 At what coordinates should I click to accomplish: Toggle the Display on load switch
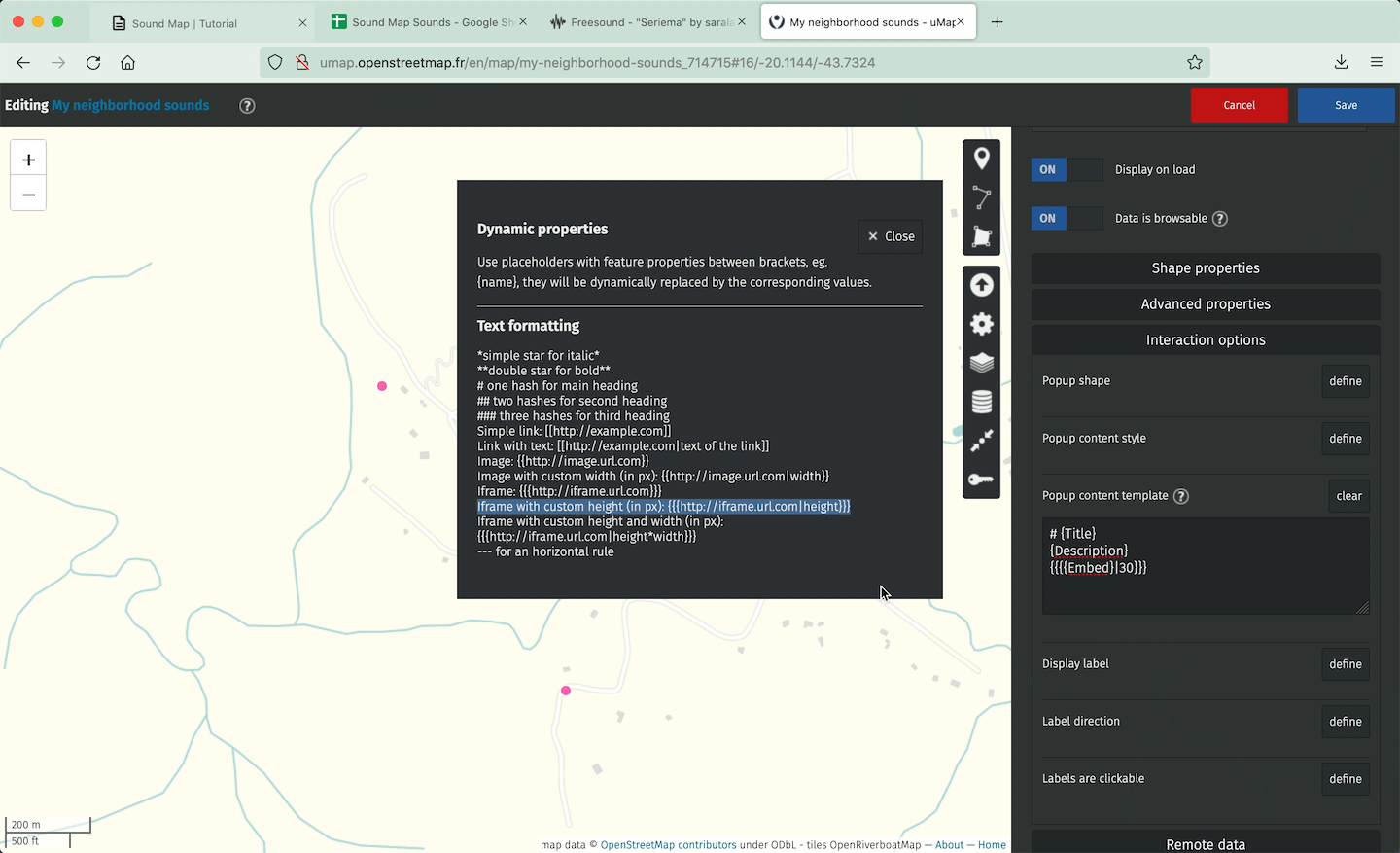(1067, 169)
